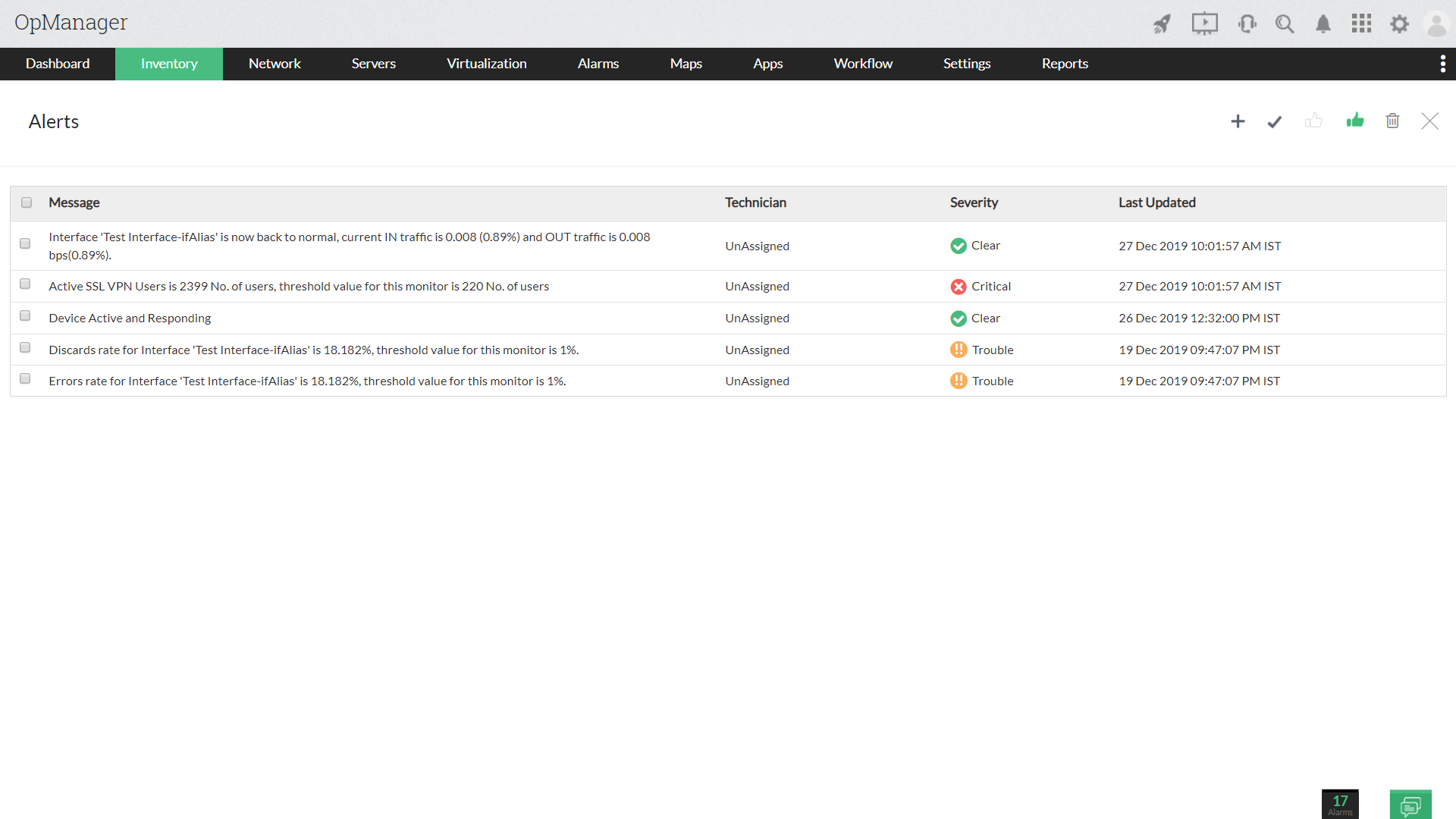Open the Reports menu tab
This screenshot has height=819, width=1456.
point(1065,64)
